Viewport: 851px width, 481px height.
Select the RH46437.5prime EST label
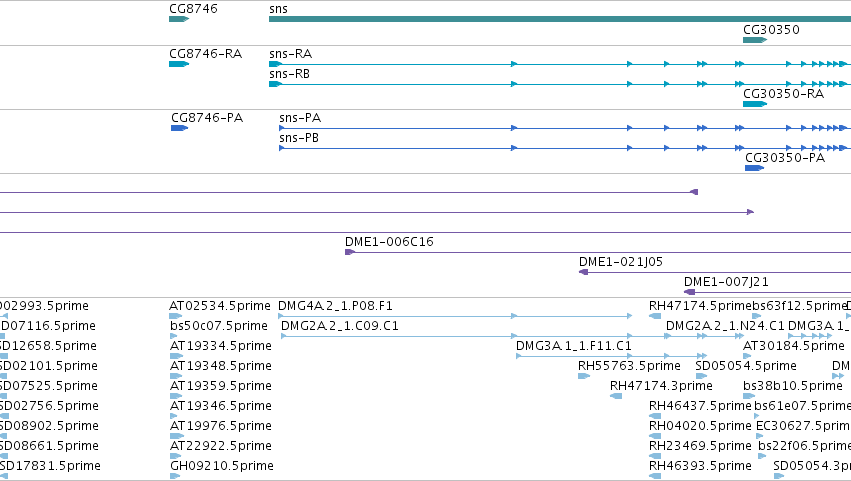[700, 406]
